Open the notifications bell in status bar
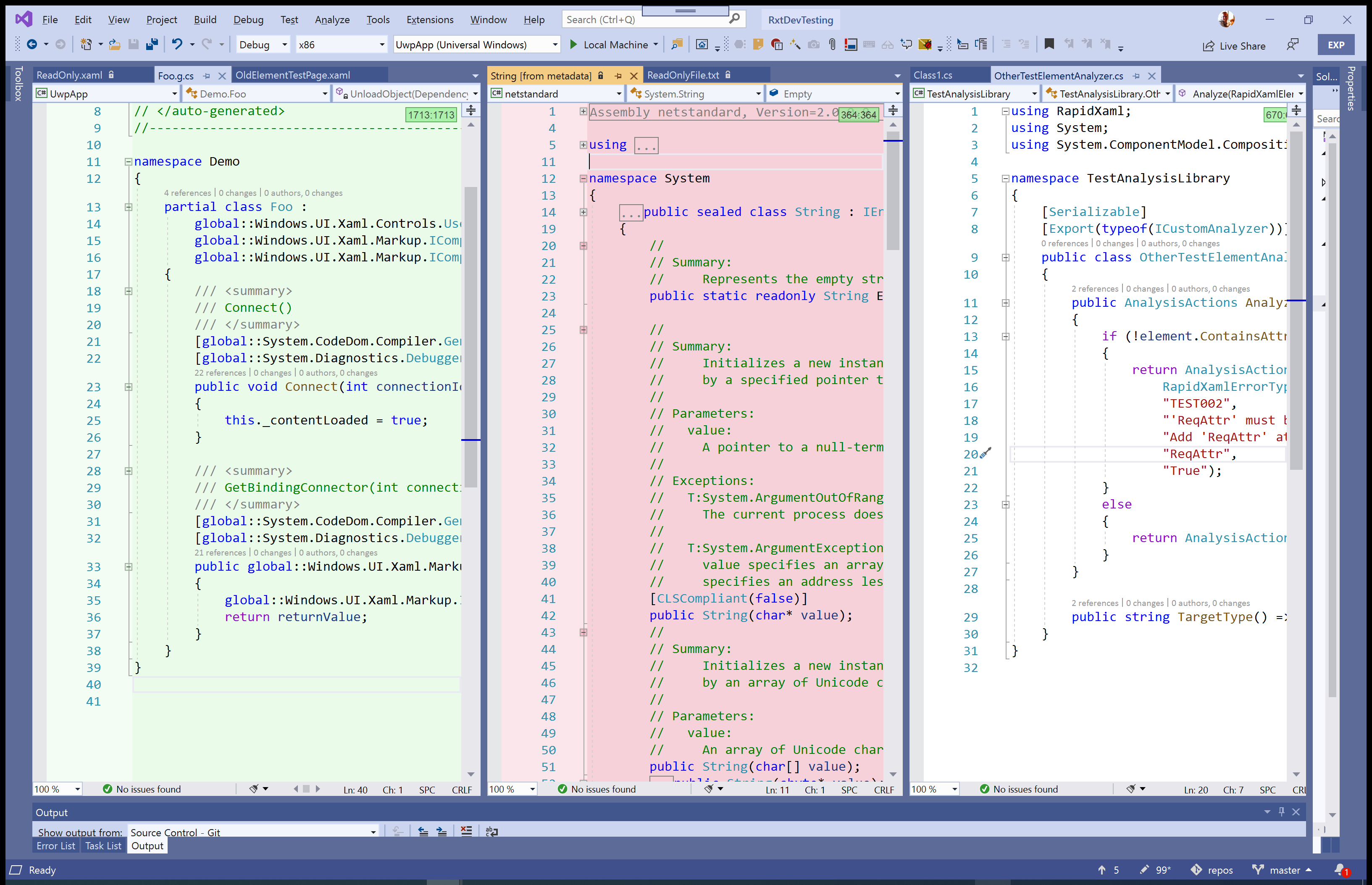This screenshot has width=1372, height=885. pos(1340,869)
